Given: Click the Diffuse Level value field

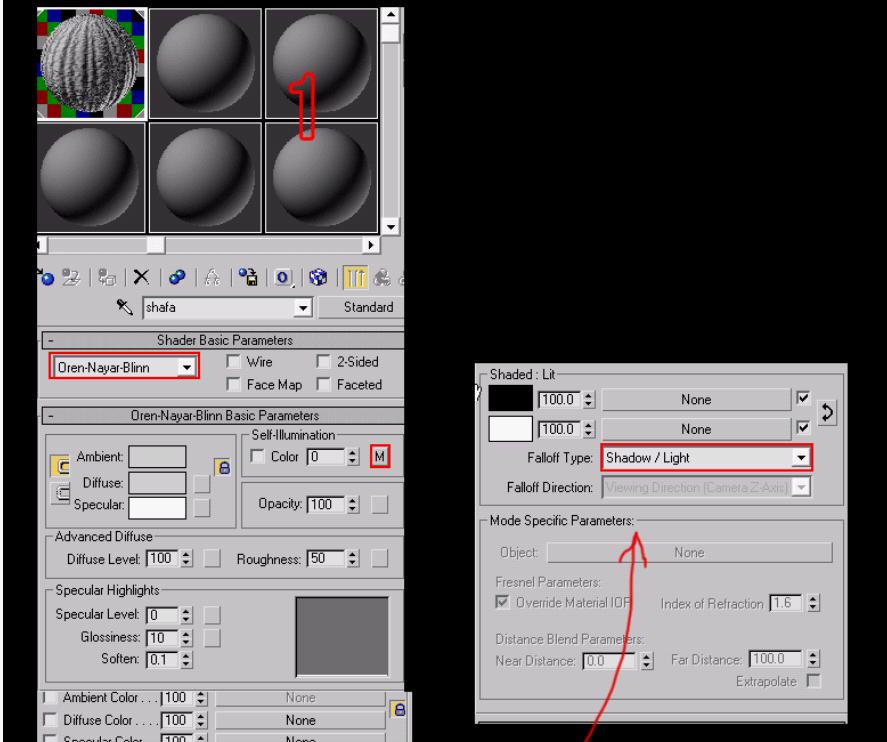Looking at the screenshot, I should pos(162,559).
